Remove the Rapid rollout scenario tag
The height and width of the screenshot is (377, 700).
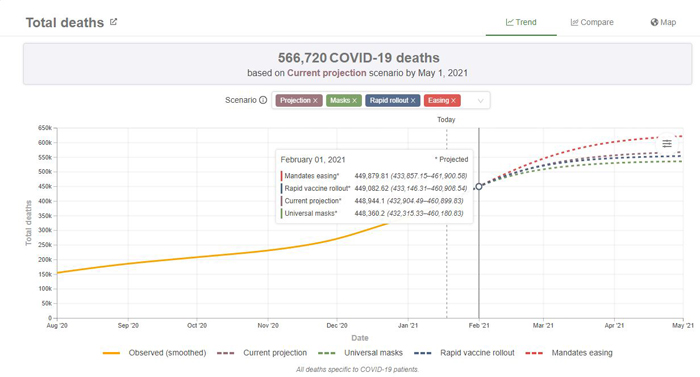(x=413, y=101)
